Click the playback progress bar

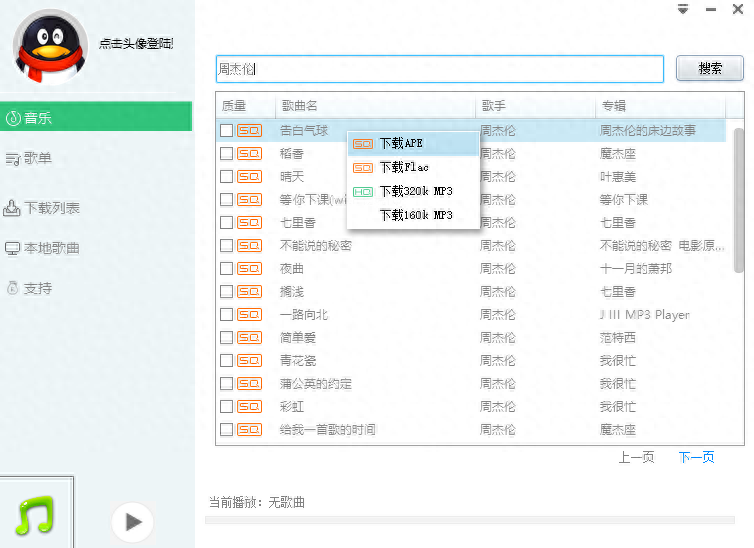(x=469, y=520)
